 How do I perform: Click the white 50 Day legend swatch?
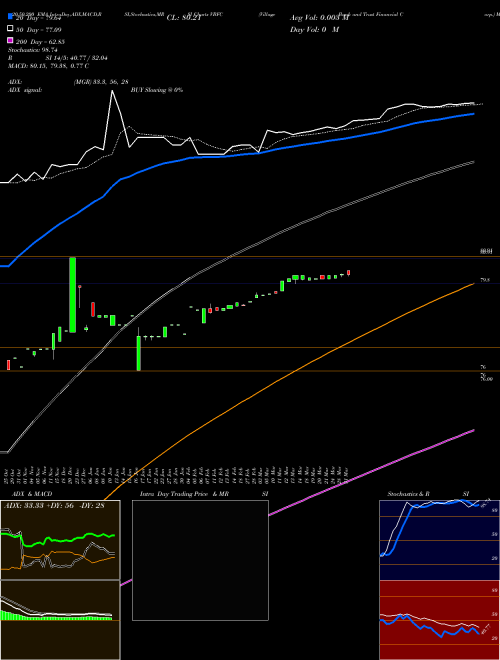click(x=11, y=29)
